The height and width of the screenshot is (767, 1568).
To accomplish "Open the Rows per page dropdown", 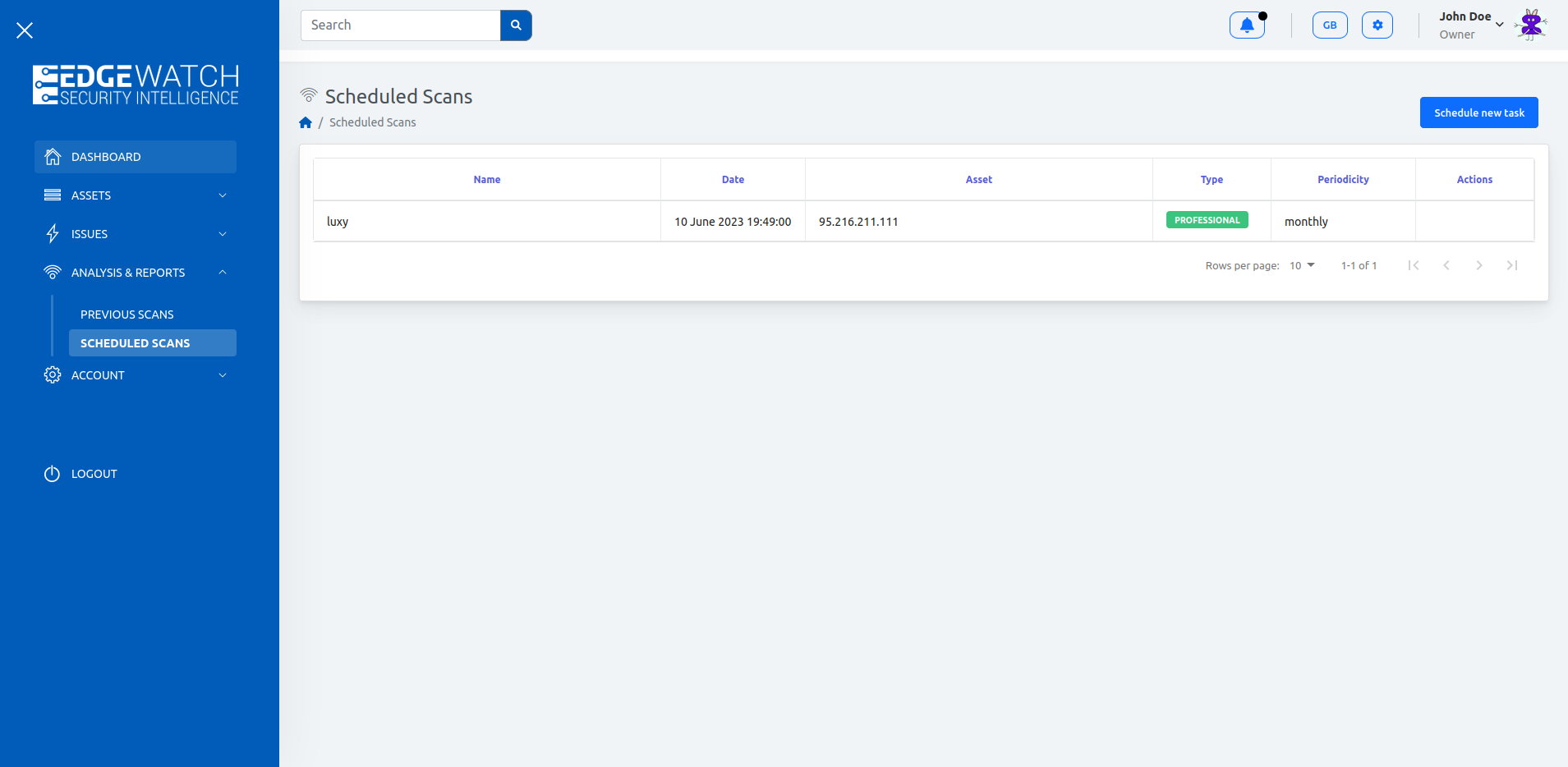I will click(x=1302, y=265).
